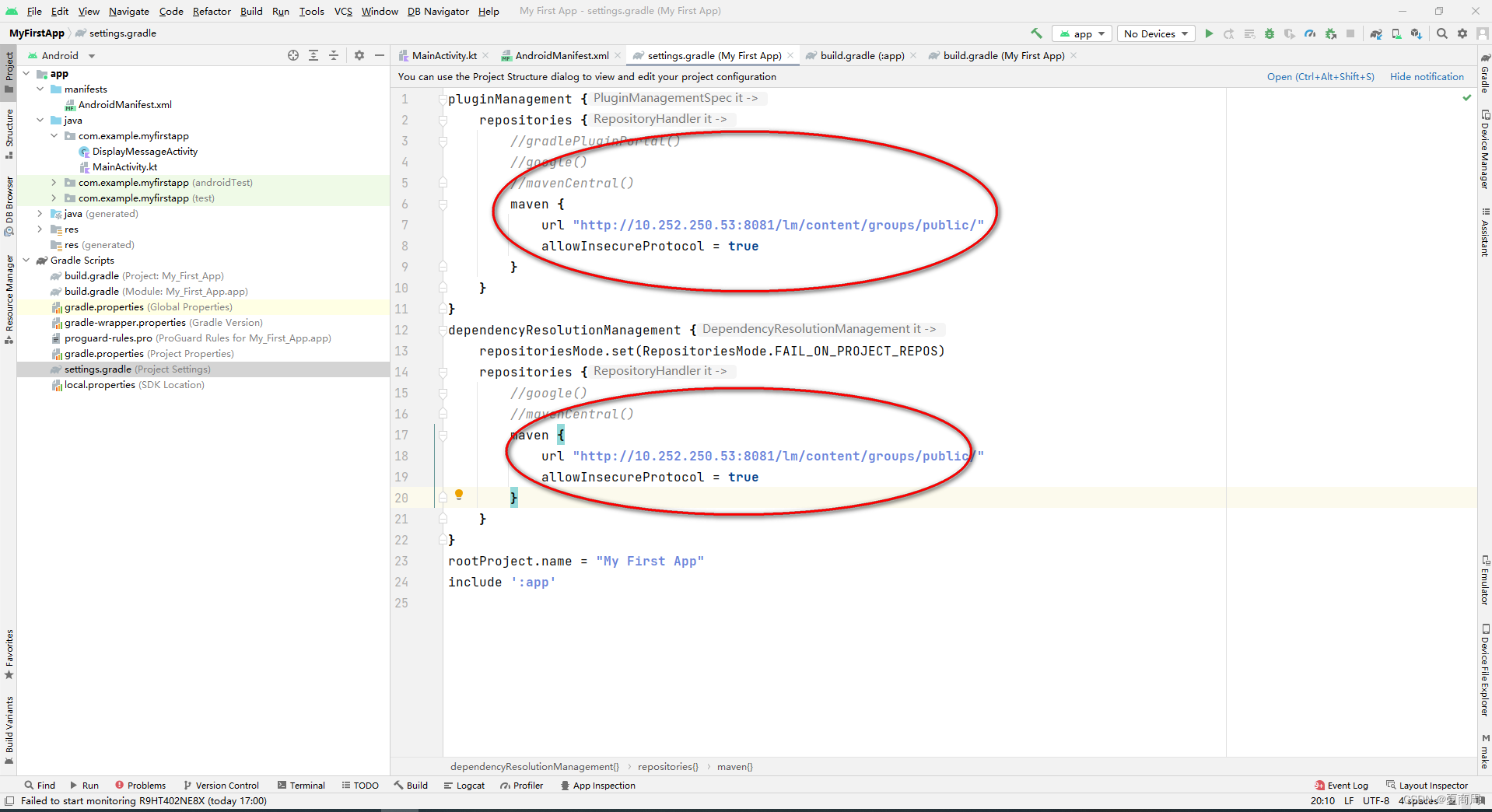Viewport: 1492px width, 812px height.
Task: Open Layout Inspector from bottom bar
Action: pos(1427,786)
